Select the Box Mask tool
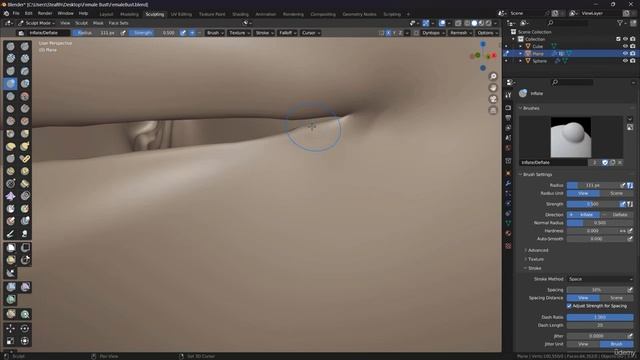640x360 pixels. [11, 247]
